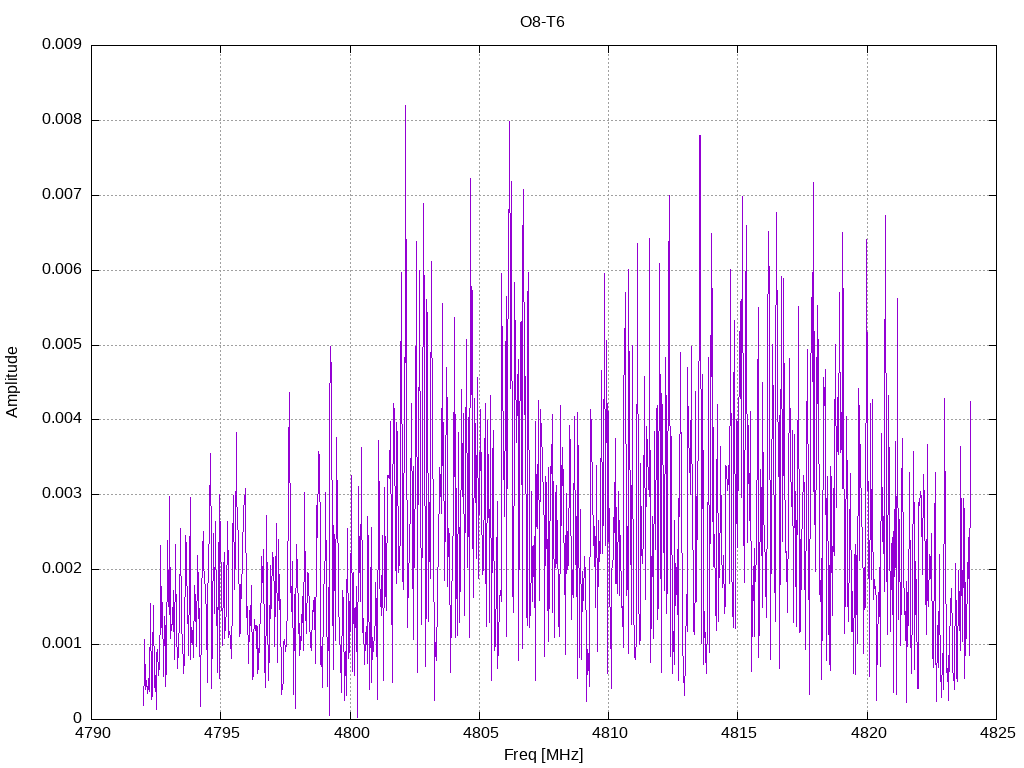This screenshot has height=768, width=1024.
Task: Click the 0.004 y-axis tick label
Action: point(62,419)
